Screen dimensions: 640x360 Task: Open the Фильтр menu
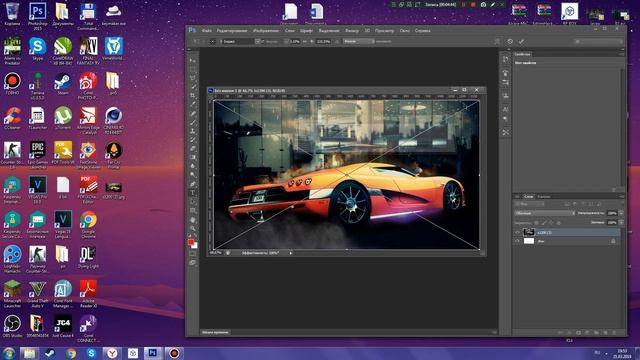pos(352,31)
